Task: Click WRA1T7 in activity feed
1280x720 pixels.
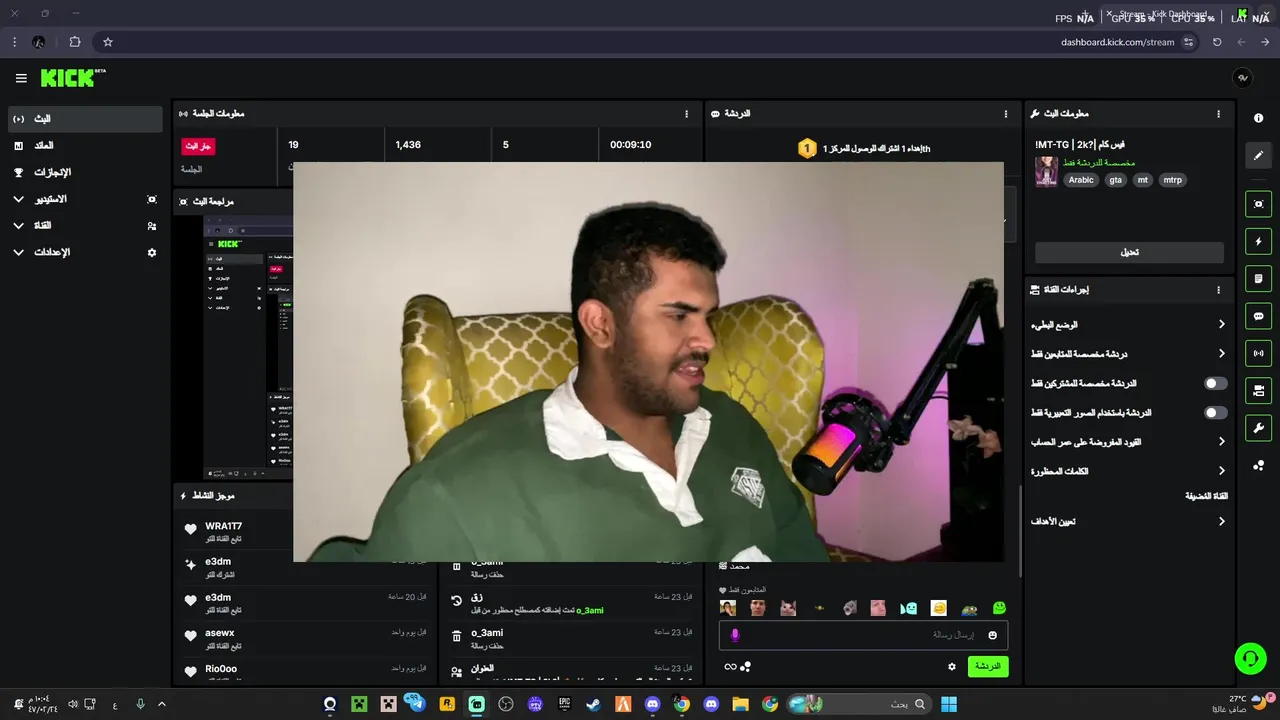Action: pyautogui.click(x=224, y=526)
